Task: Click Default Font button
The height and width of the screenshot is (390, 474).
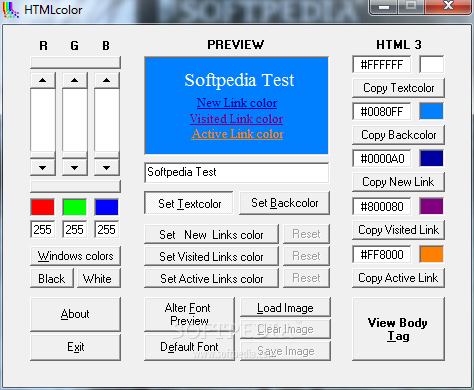Action: pos(189,347)
